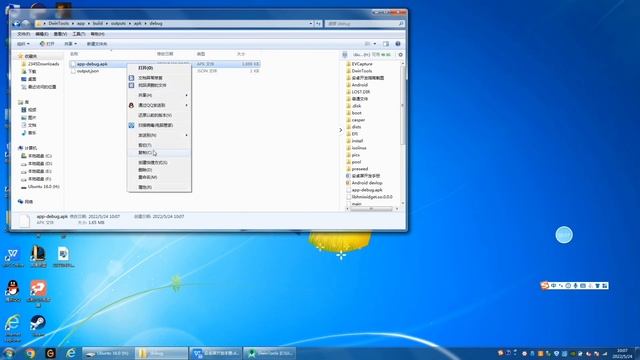Open Chrome from the taskbar
The height and width of the screenshot is (360, 640).
click(x=31, y=353)
